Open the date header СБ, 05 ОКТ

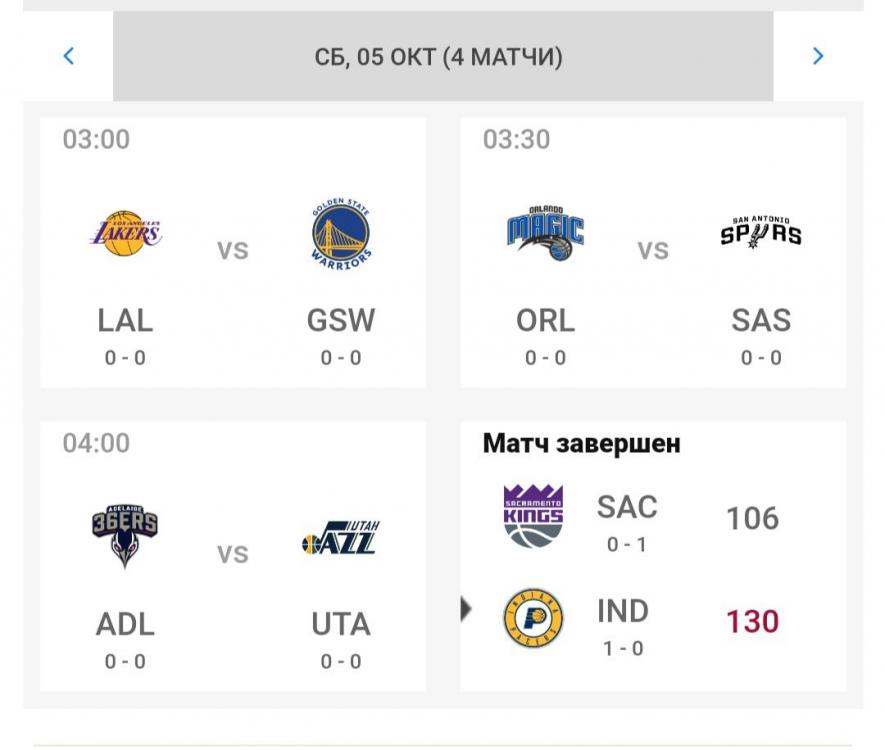click(439, 57)
